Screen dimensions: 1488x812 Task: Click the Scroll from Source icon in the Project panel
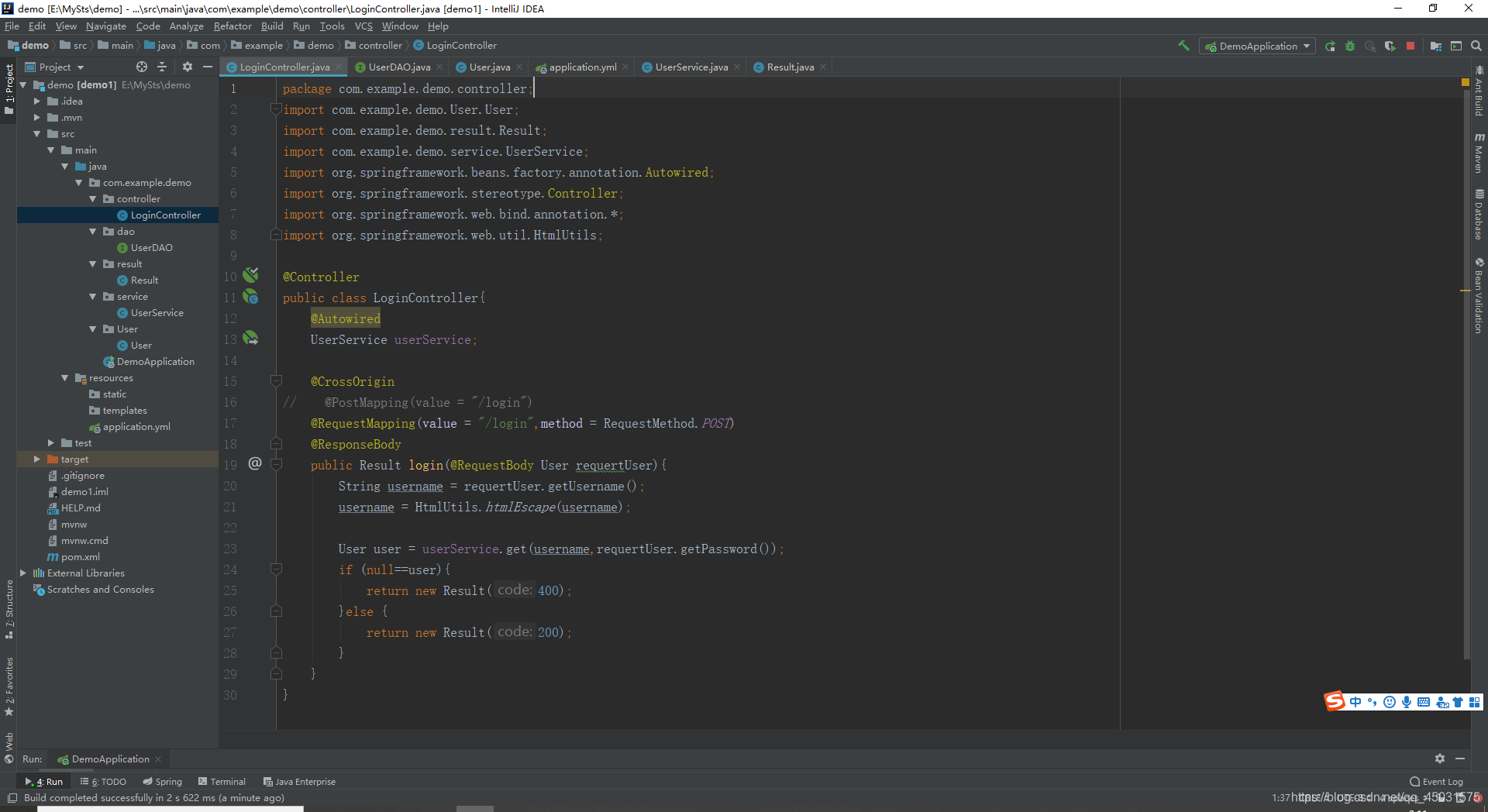pyautogui.click(x=141, y=67)
